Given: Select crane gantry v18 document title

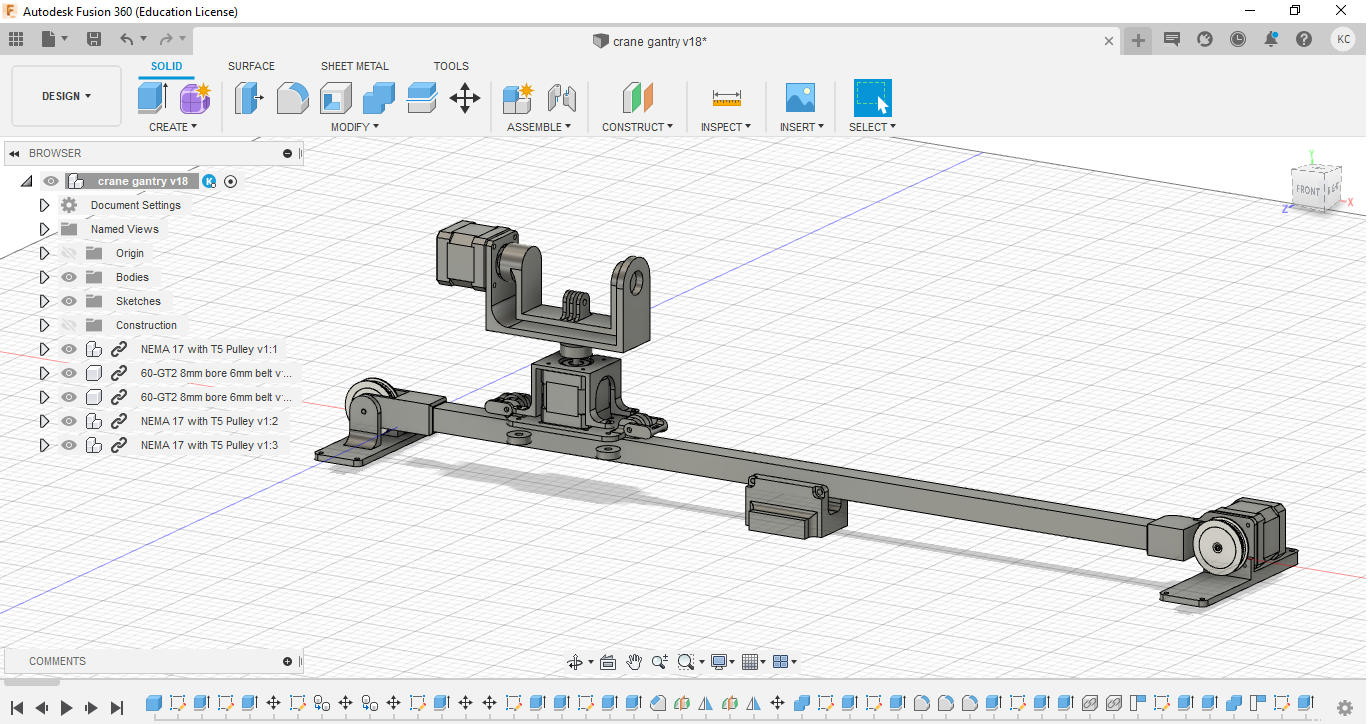Looking at the screenshot, I should [x=660, y=41].
